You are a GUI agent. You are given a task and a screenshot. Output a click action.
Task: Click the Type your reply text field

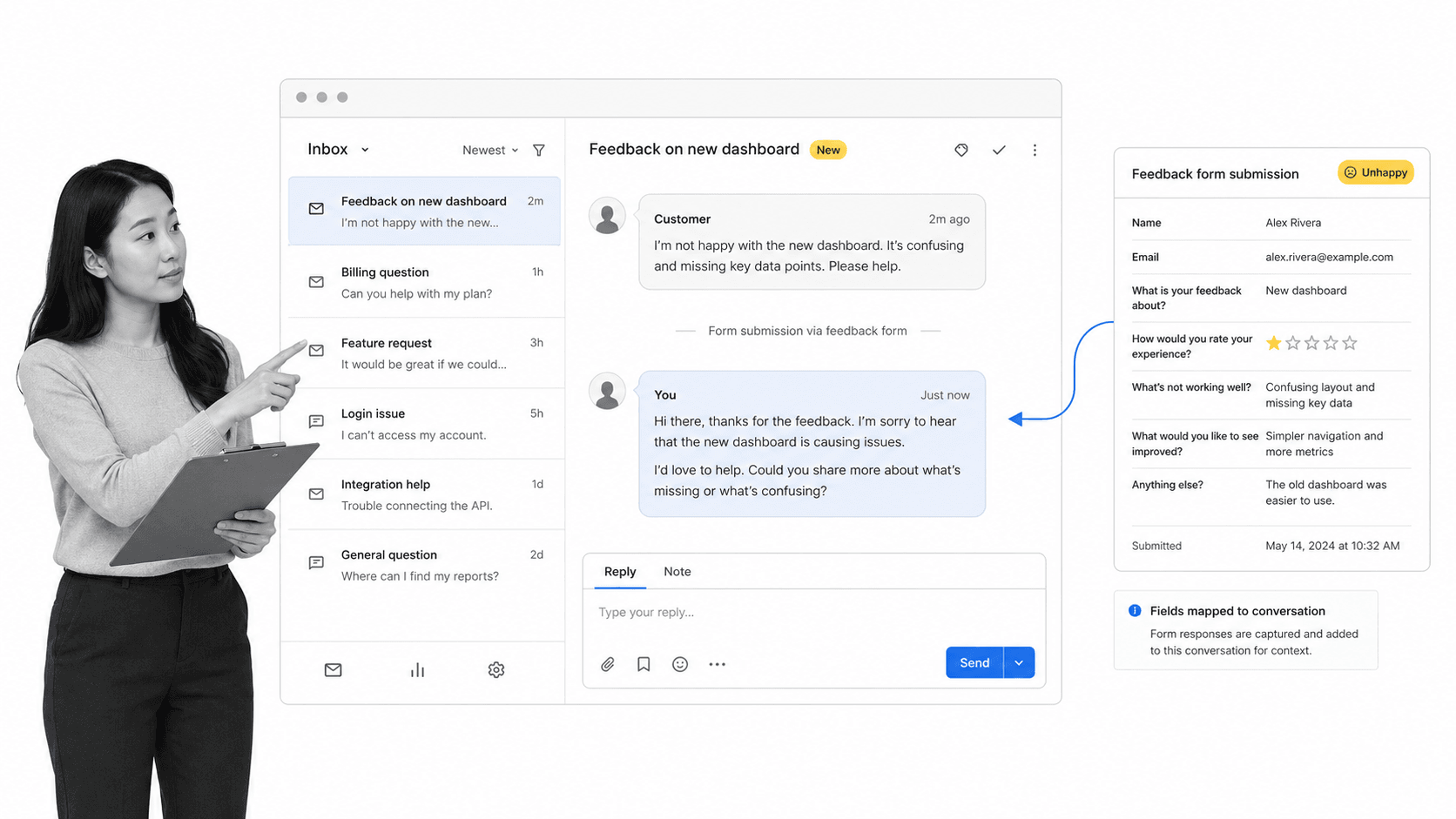[x=814, y=613]
